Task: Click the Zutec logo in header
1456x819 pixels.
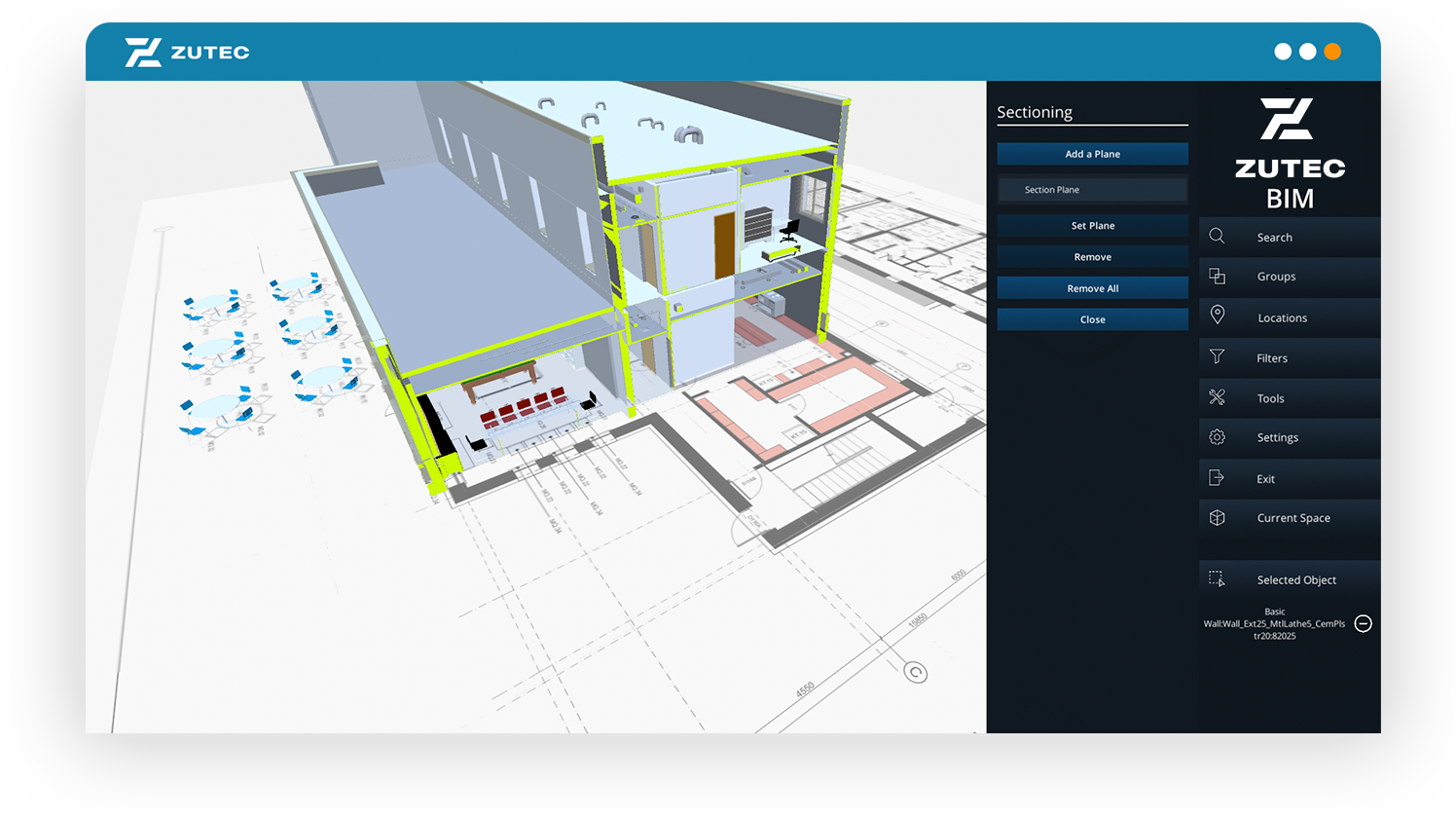Action: 187,53
